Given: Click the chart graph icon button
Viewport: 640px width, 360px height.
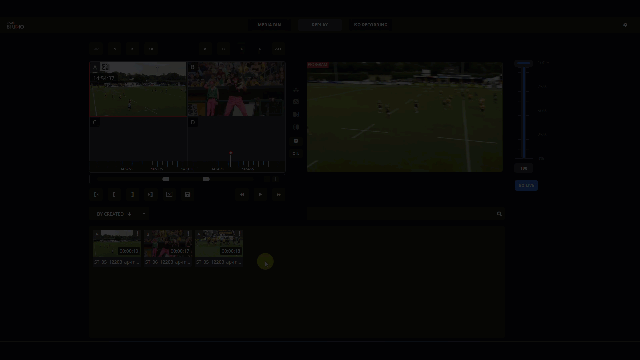Looking at the screenshot, I should point(169,195).
